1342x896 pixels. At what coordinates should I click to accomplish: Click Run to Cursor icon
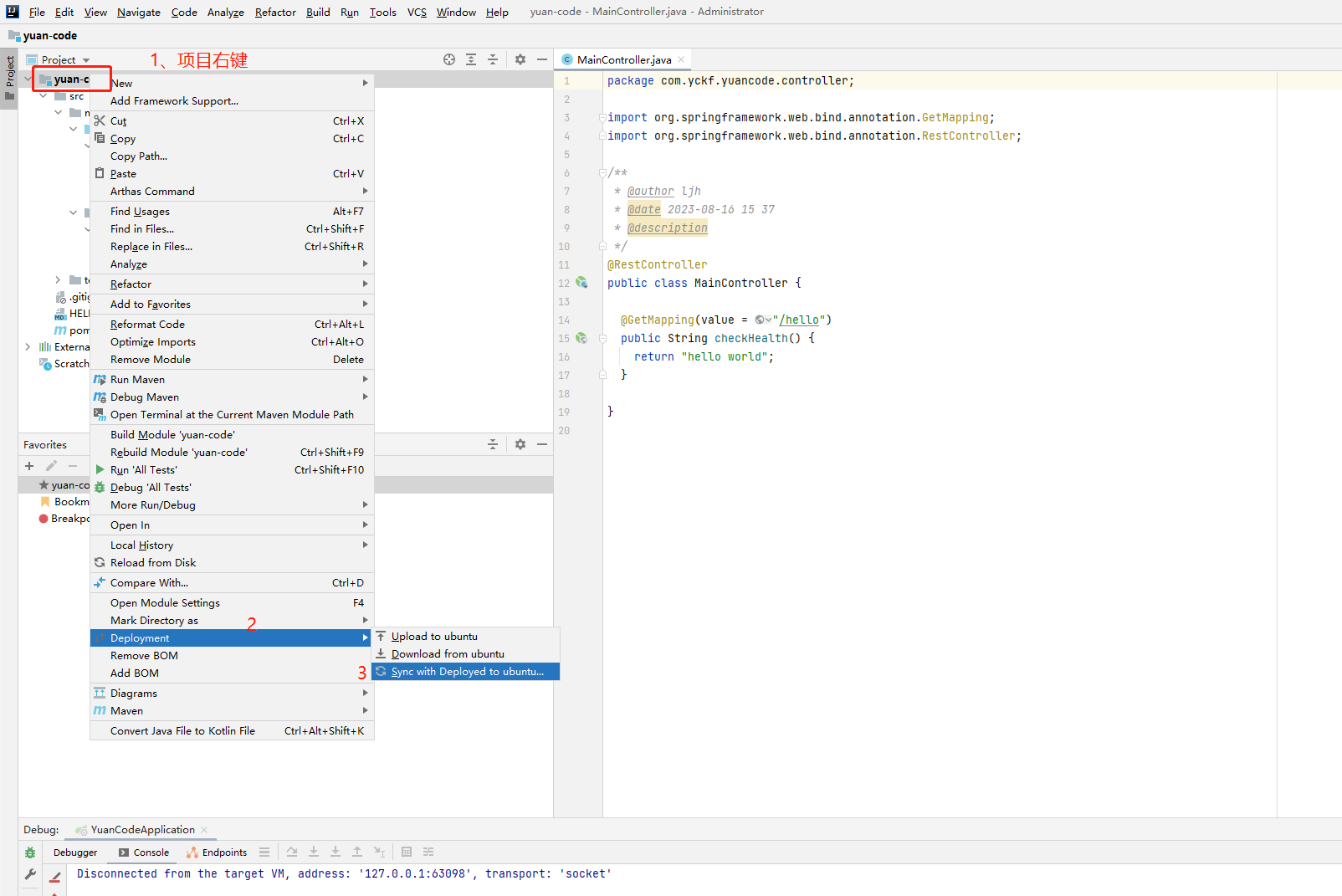click(x=379, y=852)
